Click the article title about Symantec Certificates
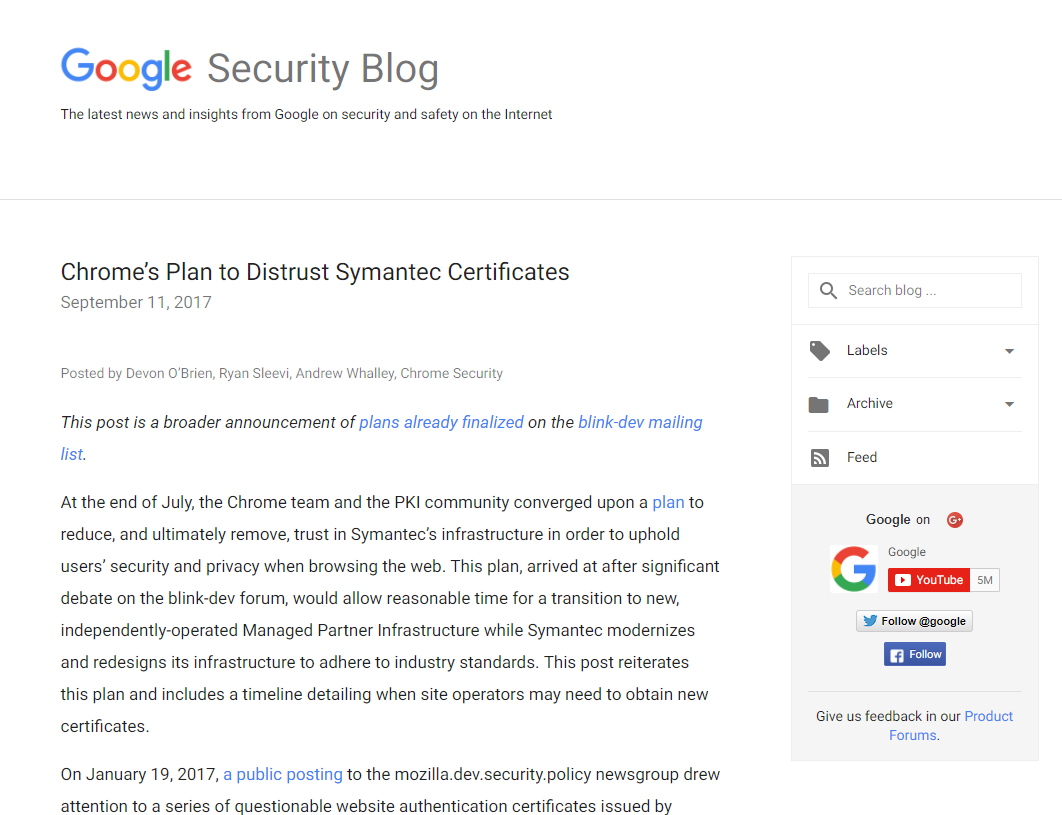The height and width of the screenshot is (815, 1062). (315, 272)
